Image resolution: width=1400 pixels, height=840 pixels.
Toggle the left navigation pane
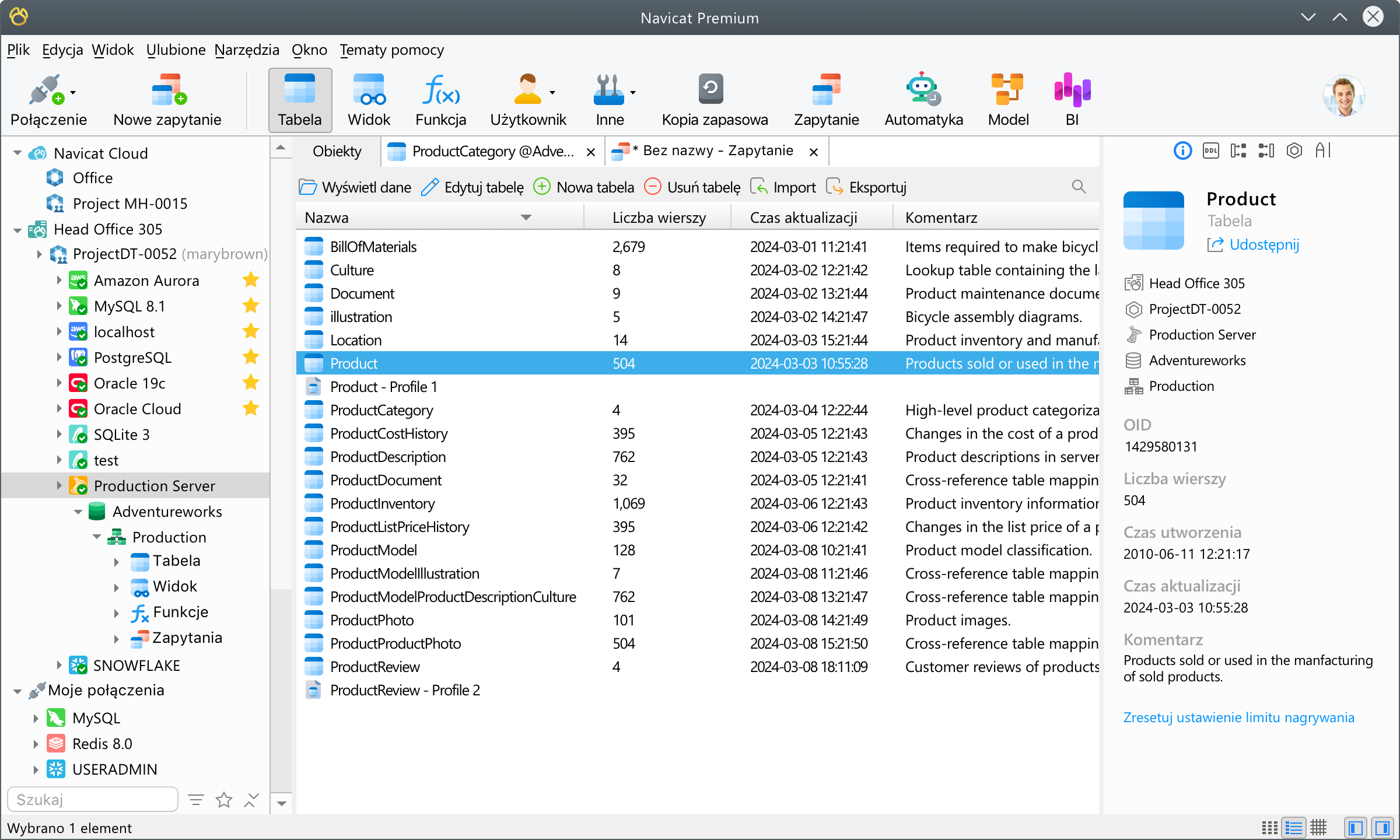pos(1356,828)
